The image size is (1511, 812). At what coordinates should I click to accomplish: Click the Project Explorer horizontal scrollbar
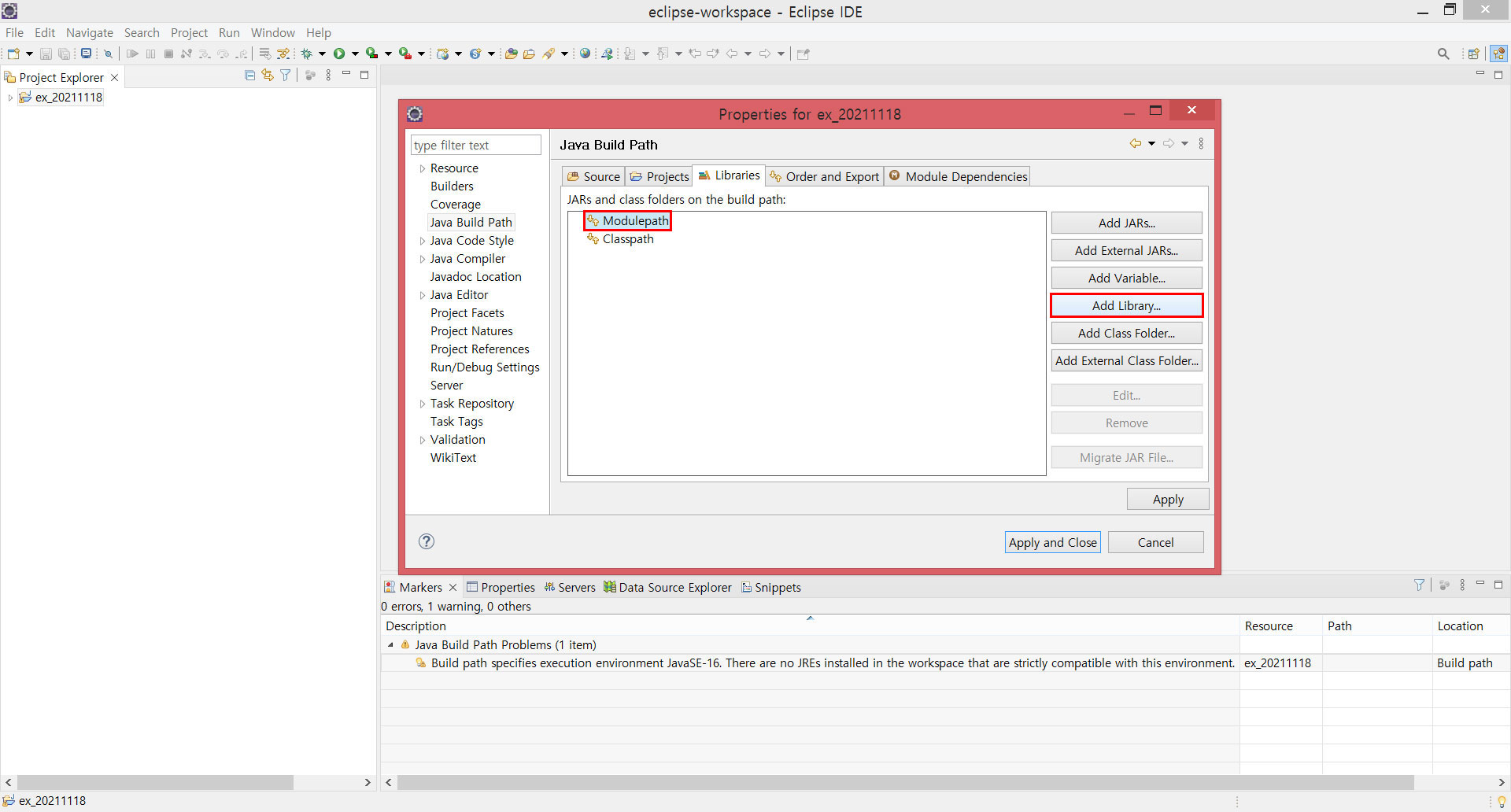click(x=155, y=782)
